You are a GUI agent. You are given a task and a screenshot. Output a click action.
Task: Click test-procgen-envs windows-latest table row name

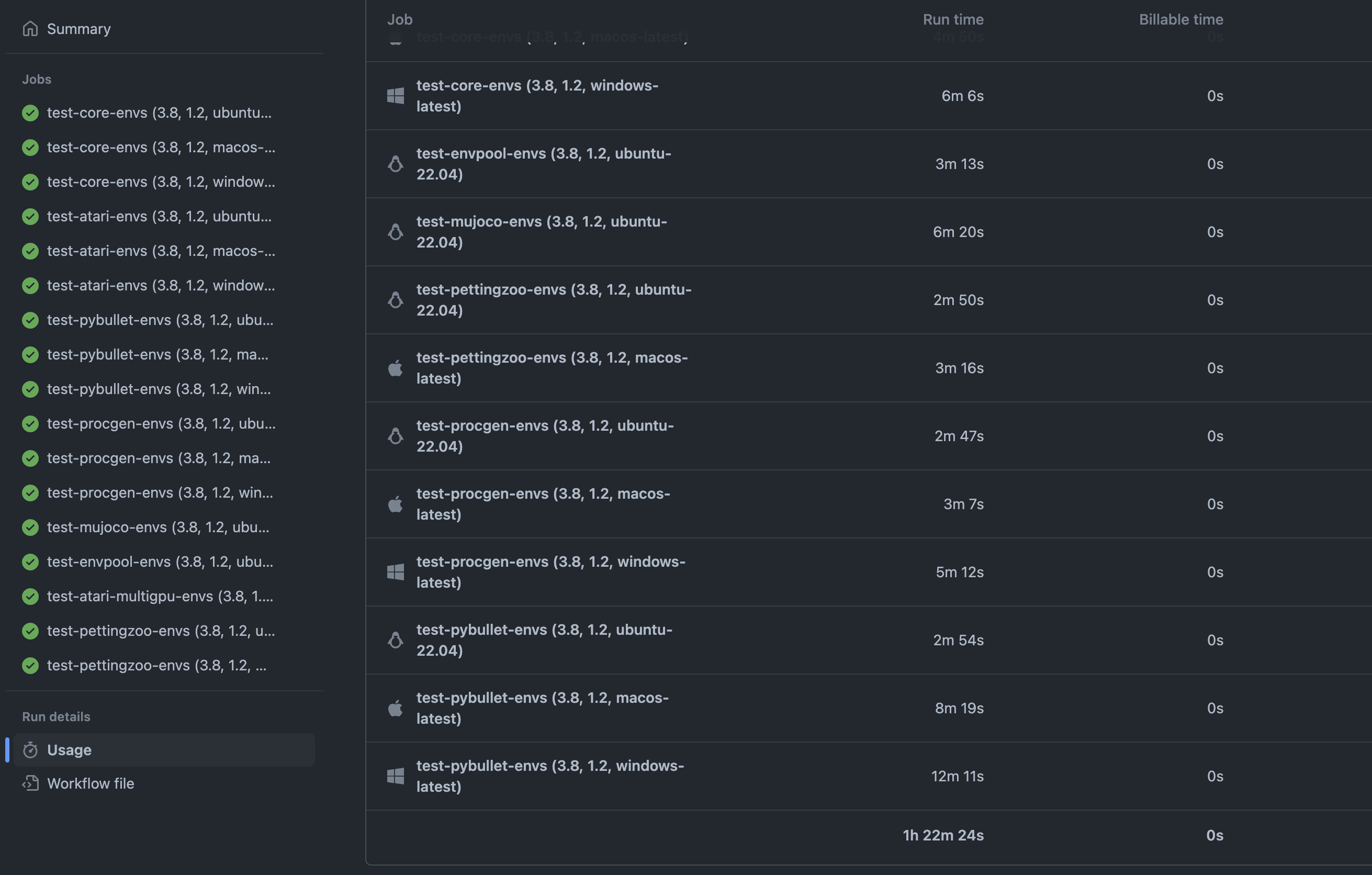click(550, 572)
